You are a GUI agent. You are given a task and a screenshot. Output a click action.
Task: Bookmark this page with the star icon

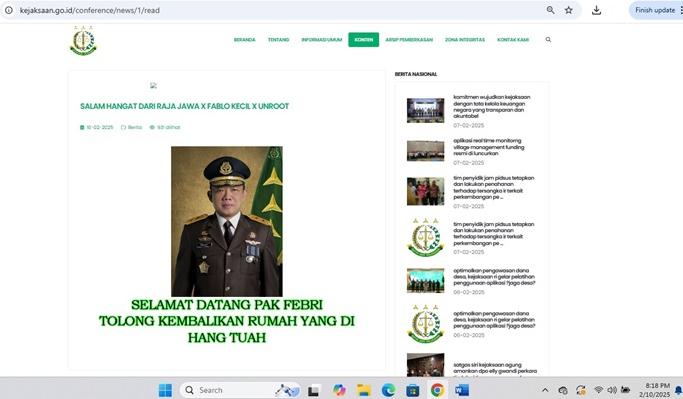click(568, 10)
